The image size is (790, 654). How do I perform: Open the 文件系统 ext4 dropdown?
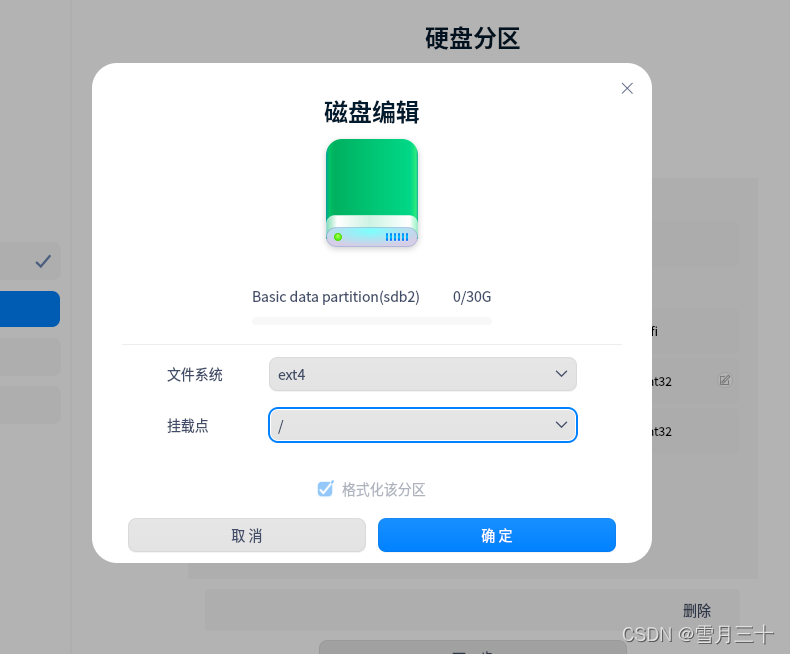tap(423, 374)
